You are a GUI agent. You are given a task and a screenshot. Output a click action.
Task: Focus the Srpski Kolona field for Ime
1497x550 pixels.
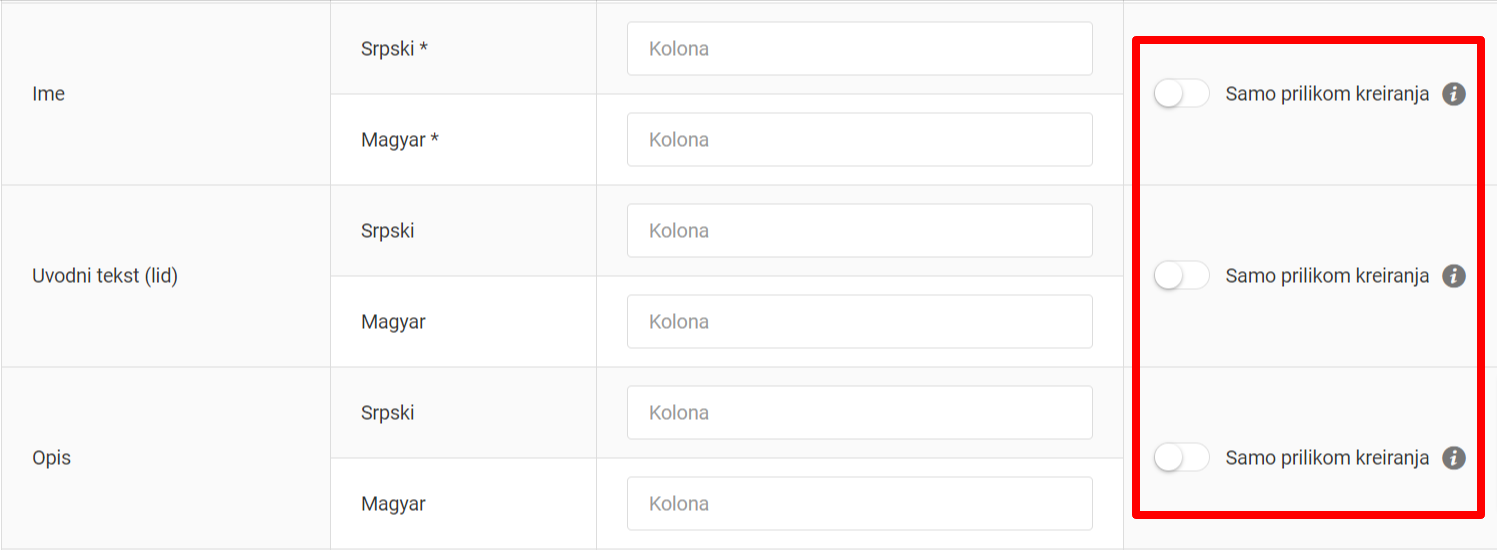coord(859,48)
